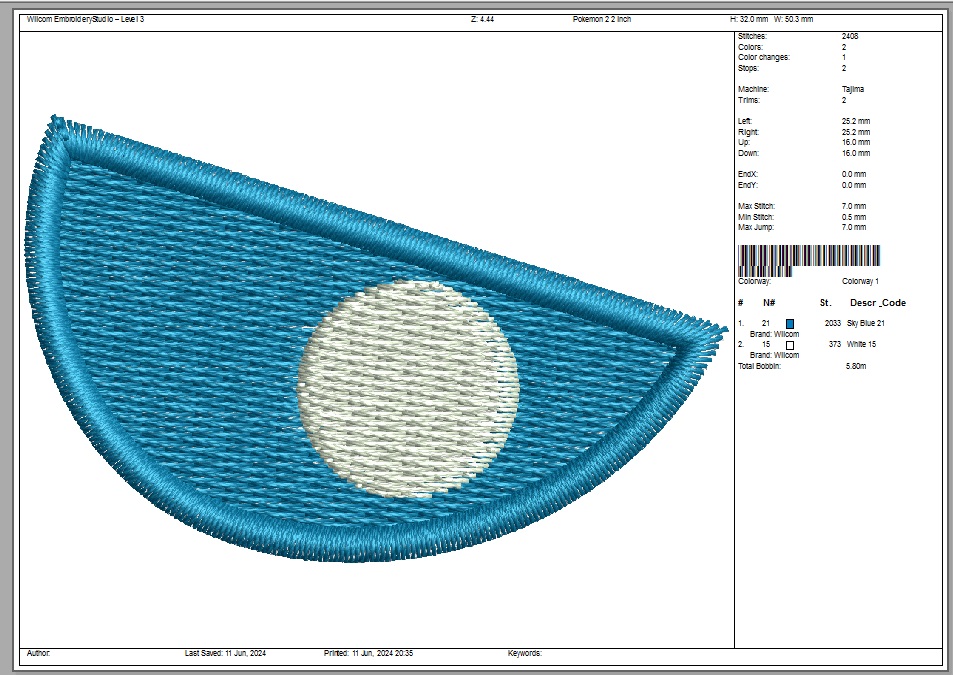Click the White 15 color swatch

coord(790,344)
